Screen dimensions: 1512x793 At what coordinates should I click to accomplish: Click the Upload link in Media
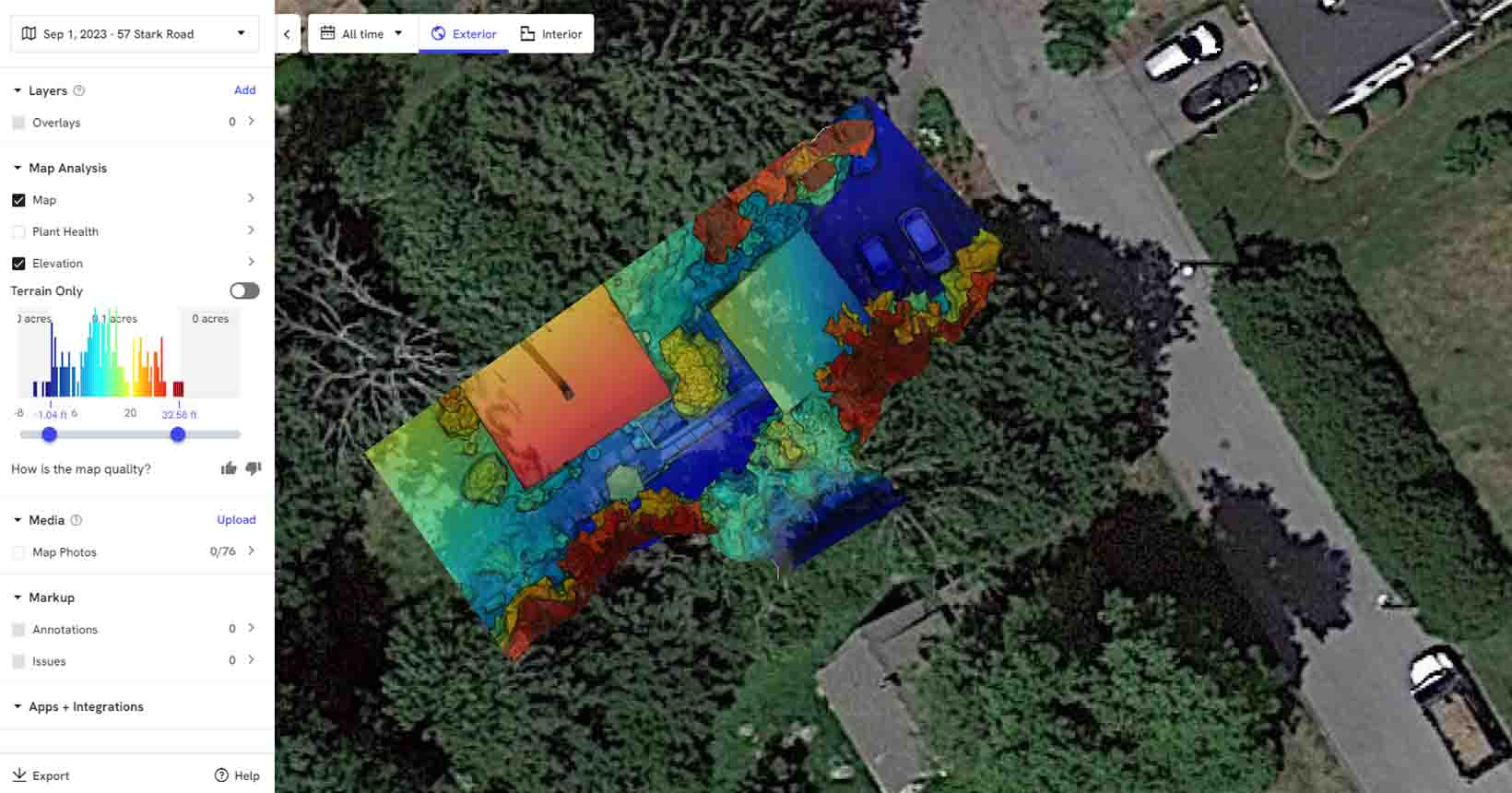tap(236, 519)
